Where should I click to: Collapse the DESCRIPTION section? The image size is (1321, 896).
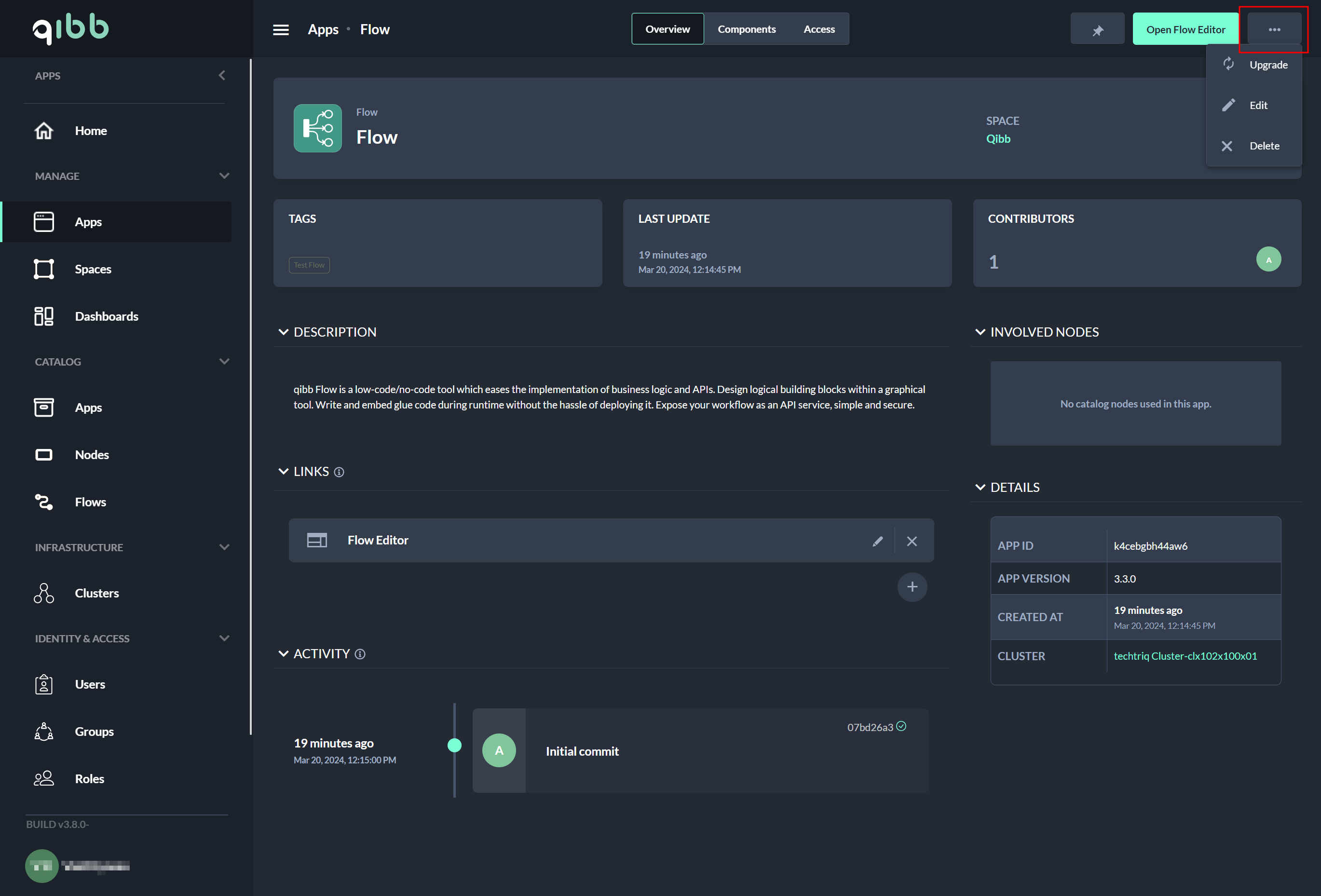coord(283,332)
